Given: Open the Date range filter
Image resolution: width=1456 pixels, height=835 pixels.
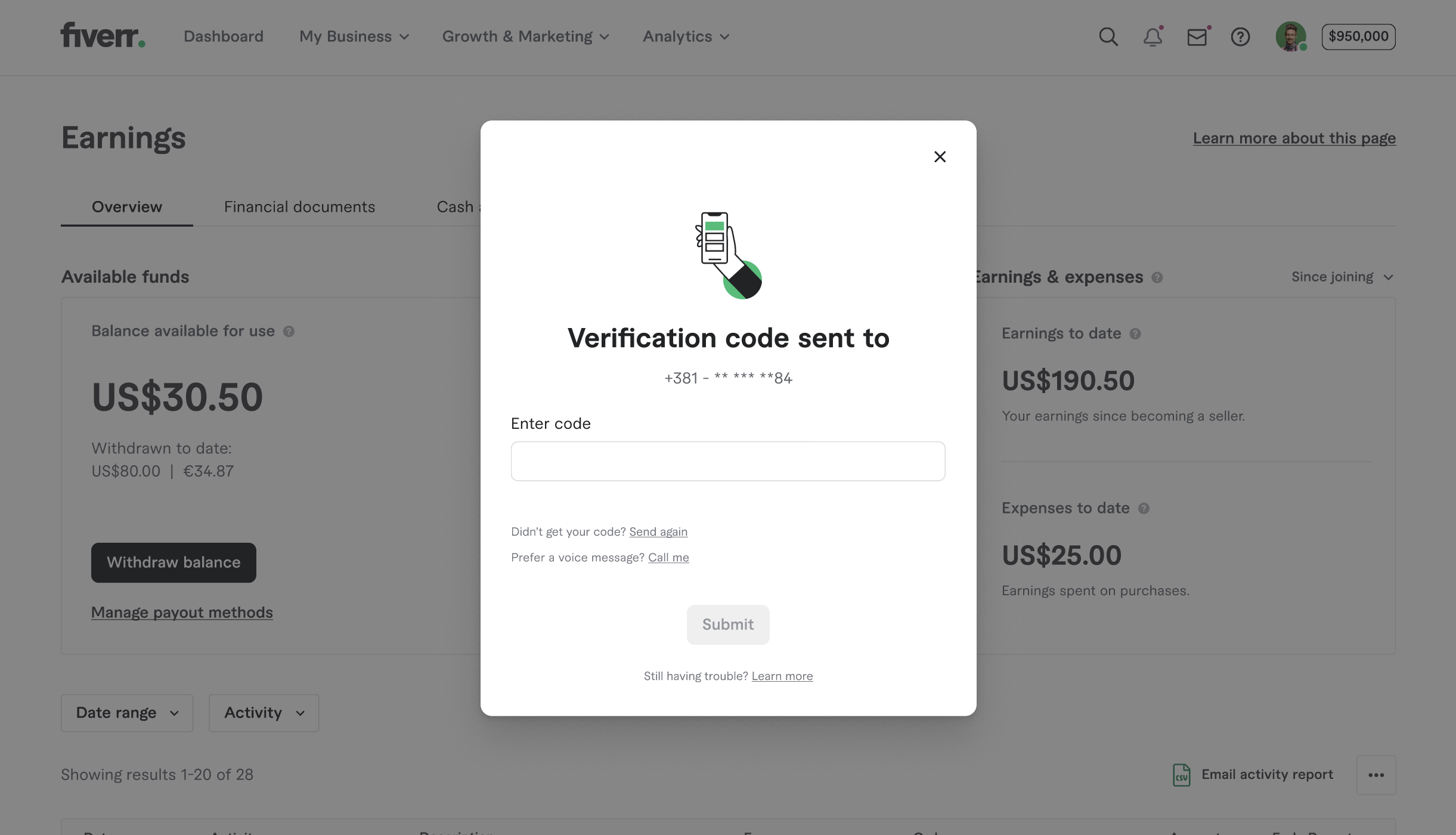Looking at the screenshot, I should (x=127, y=713).
